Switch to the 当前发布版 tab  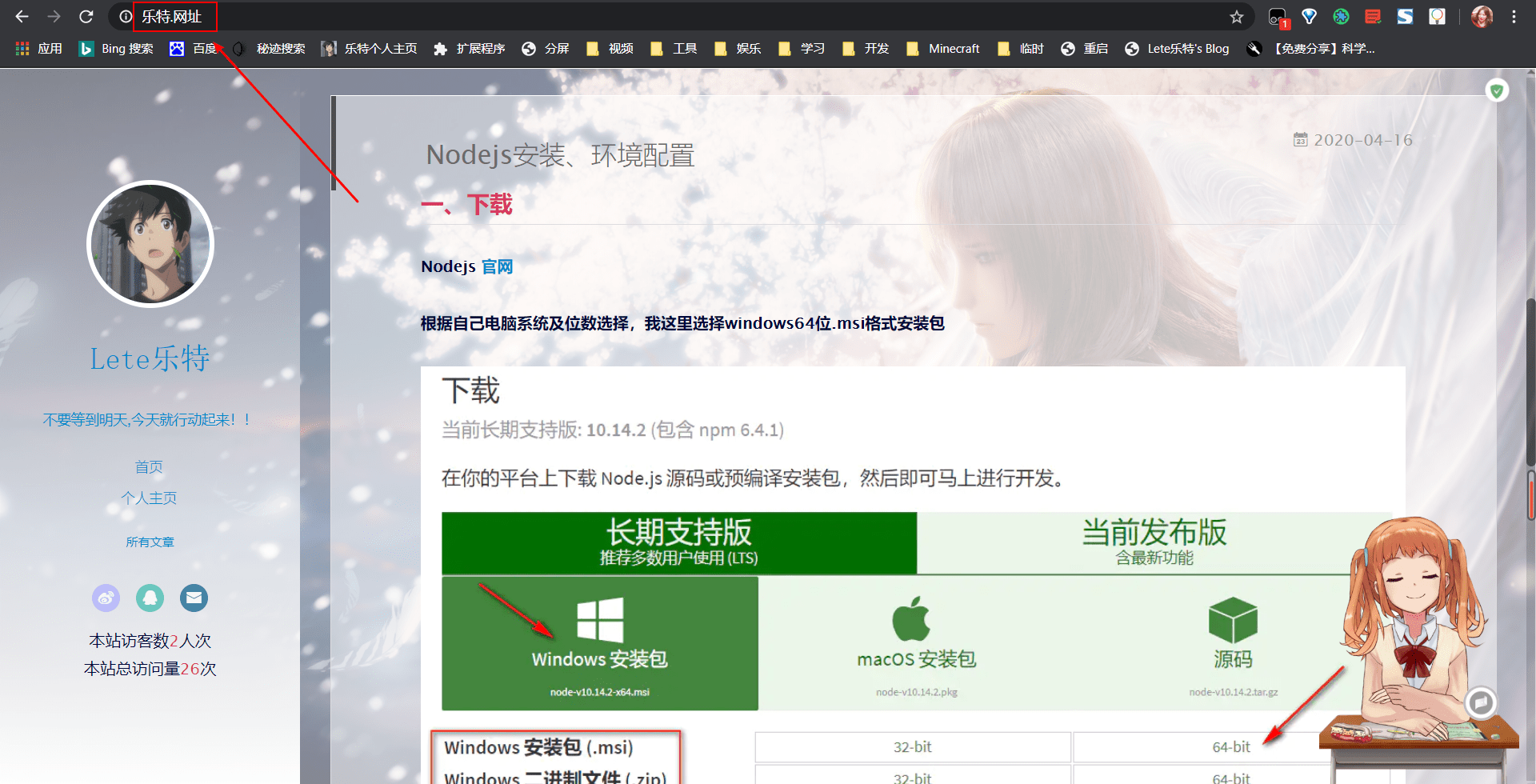[x=1154, y=542]
